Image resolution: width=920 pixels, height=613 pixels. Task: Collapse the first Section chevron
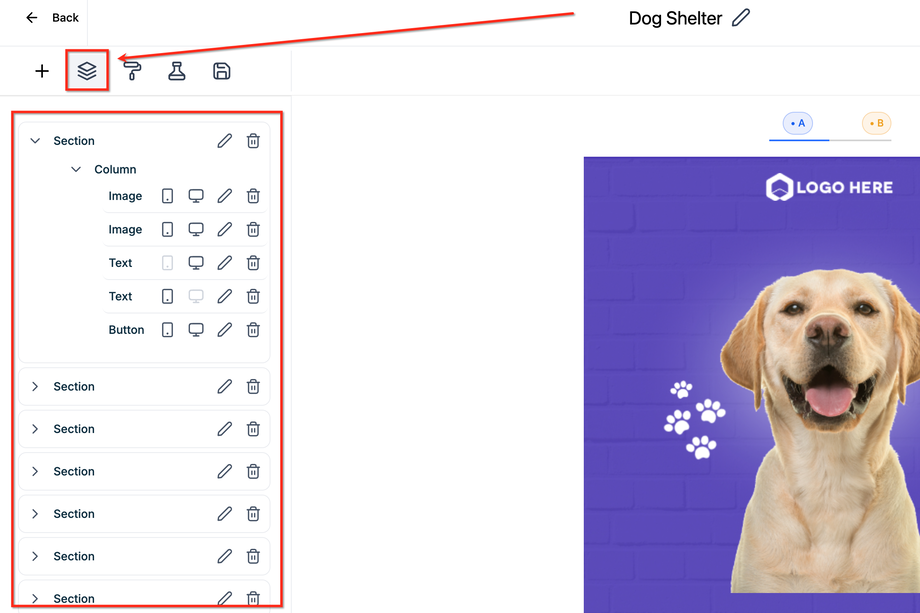(x=35, y=141)
